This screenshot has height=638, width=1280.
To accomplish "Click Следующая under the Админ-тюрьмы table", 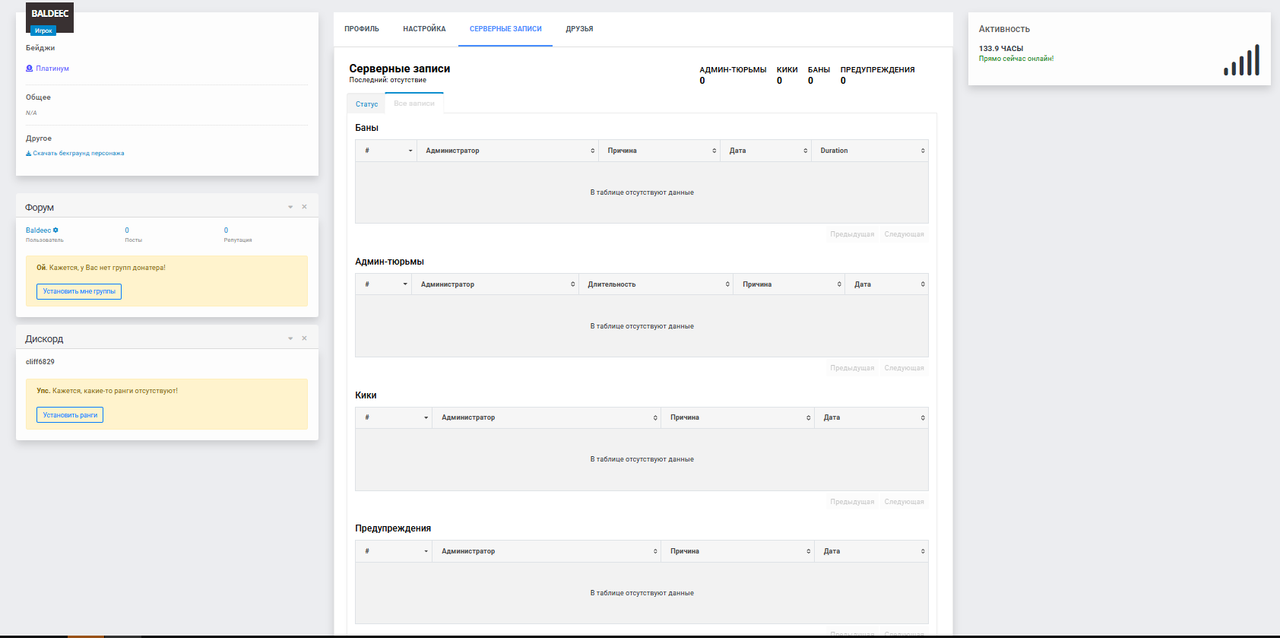I will (904, 368).
